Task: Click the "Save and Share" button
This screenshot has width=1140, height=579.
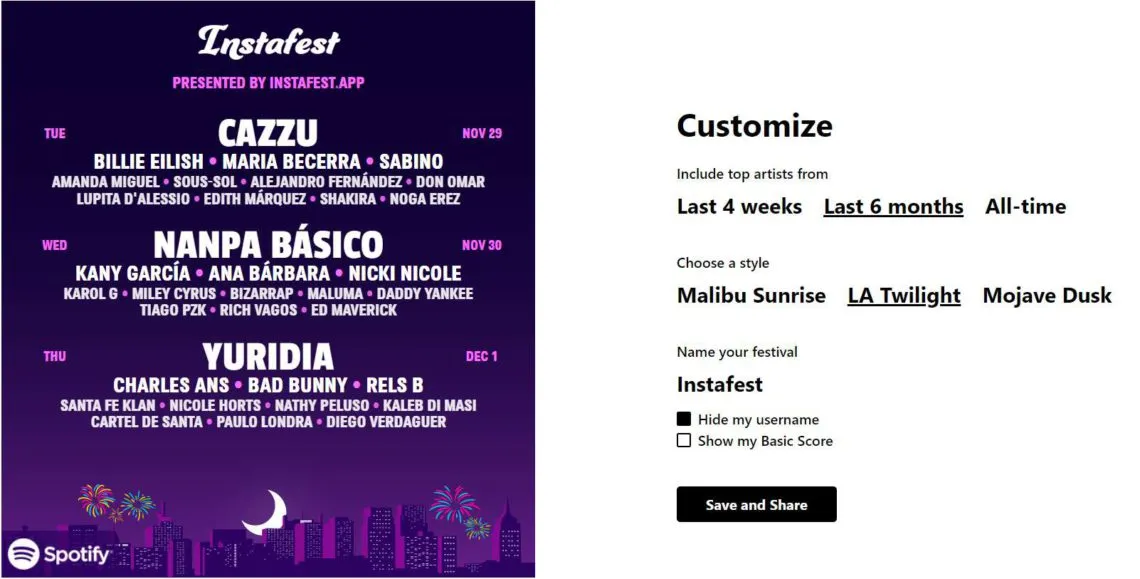Action: [756, 504]
